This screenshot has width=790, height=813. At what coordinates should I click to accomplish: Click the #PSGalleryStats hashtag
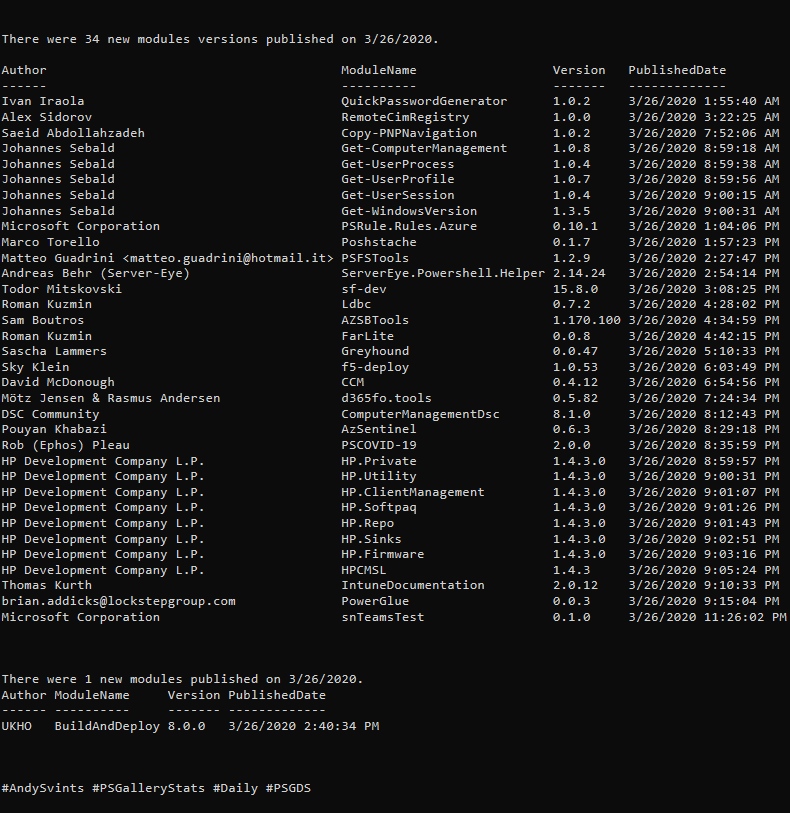(x=149, y=789)
